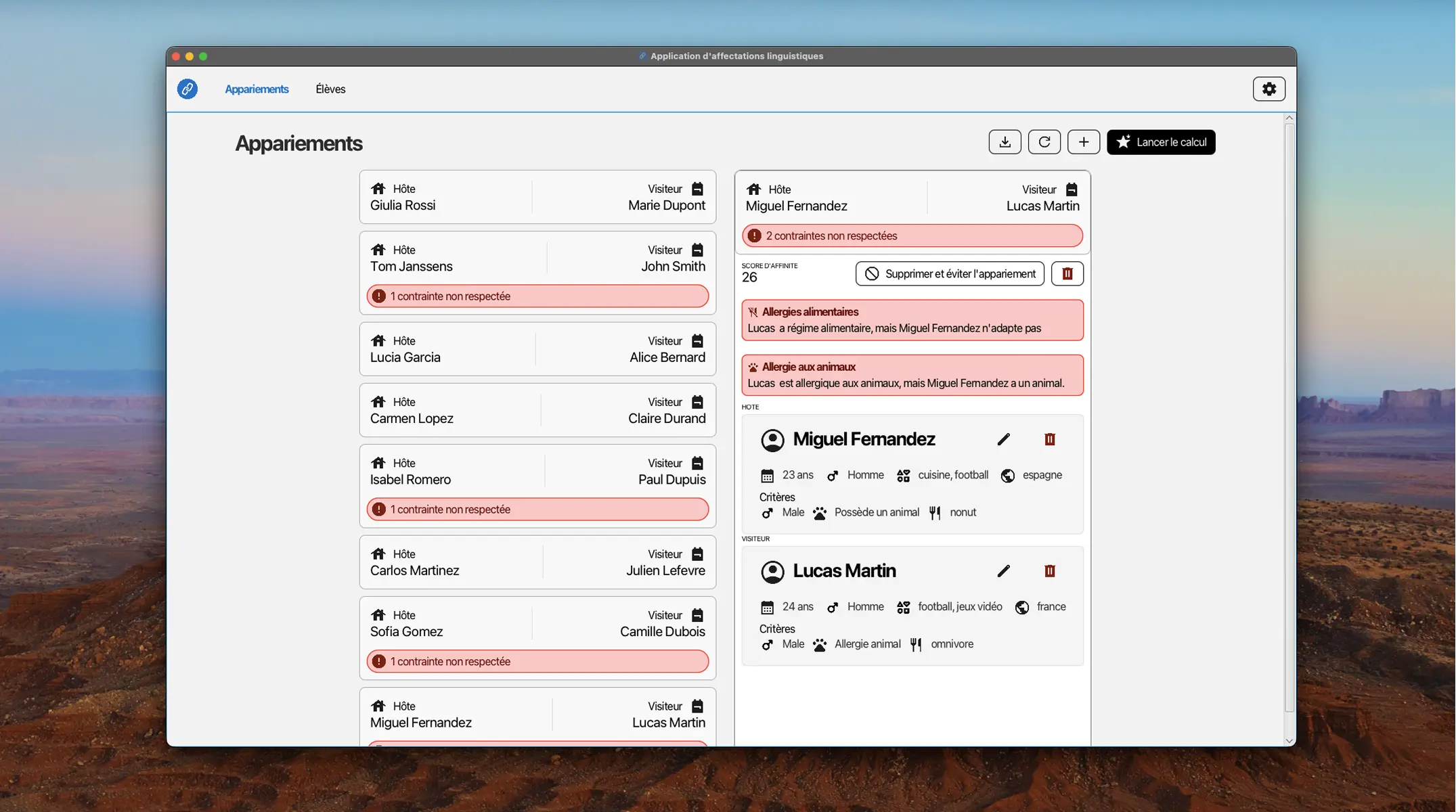The width and height of the screenshot is (1456, 812).
Task: Launch calculation with Lancer le calcul
Action: pos(1160,141)
